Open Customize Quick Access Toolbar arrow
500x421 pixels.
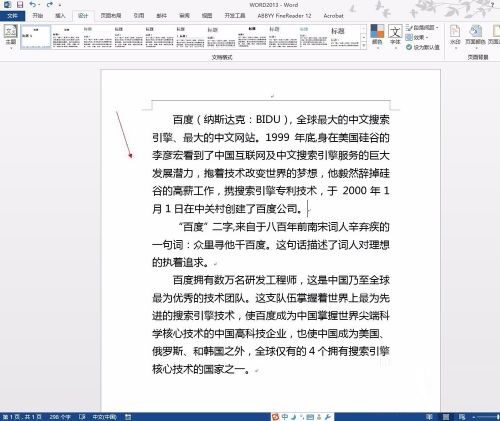pyautogui.click(x=60, y=5)
